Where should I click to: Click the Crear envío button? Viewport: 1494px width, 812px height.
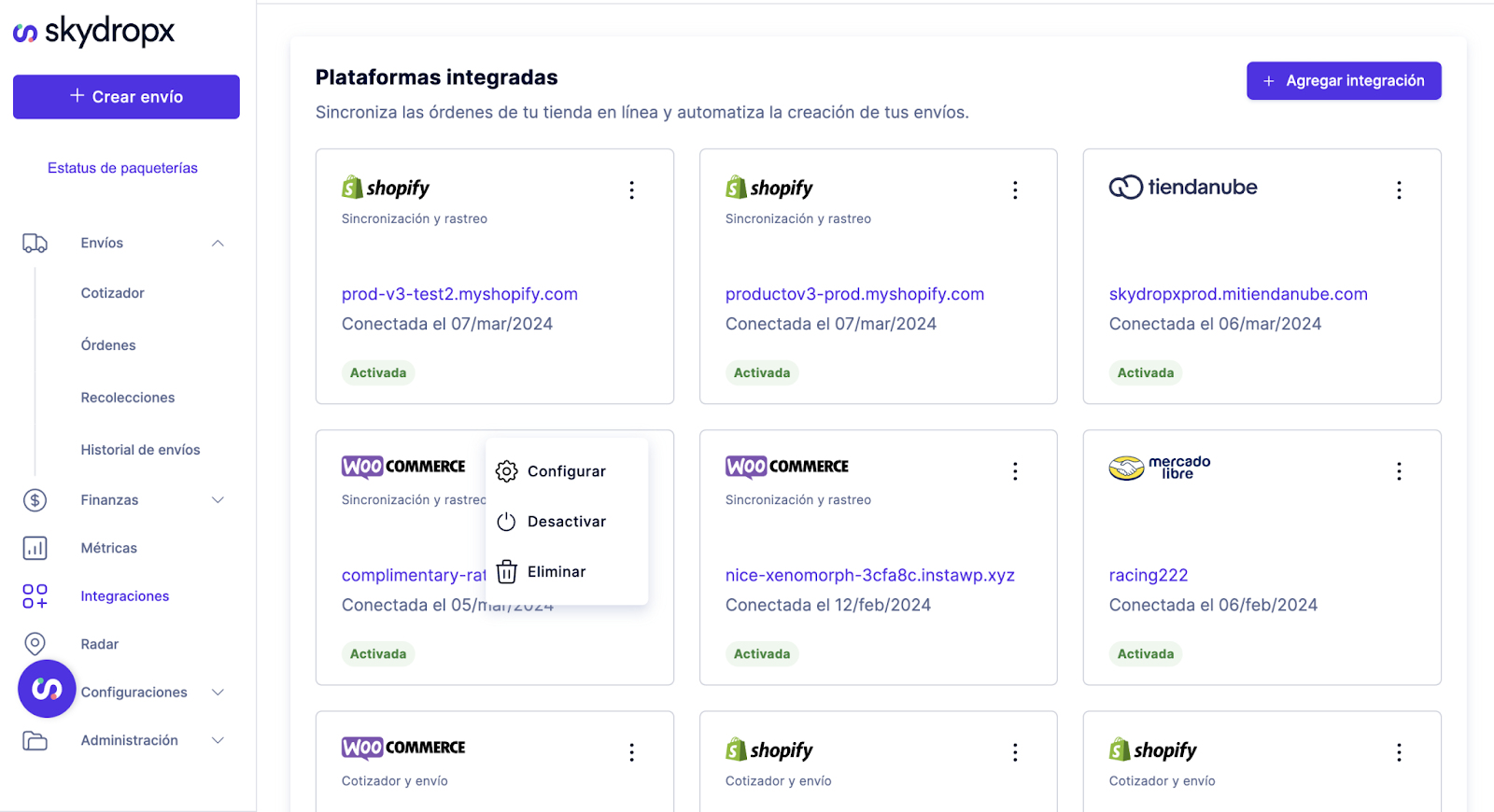[126, 97]
